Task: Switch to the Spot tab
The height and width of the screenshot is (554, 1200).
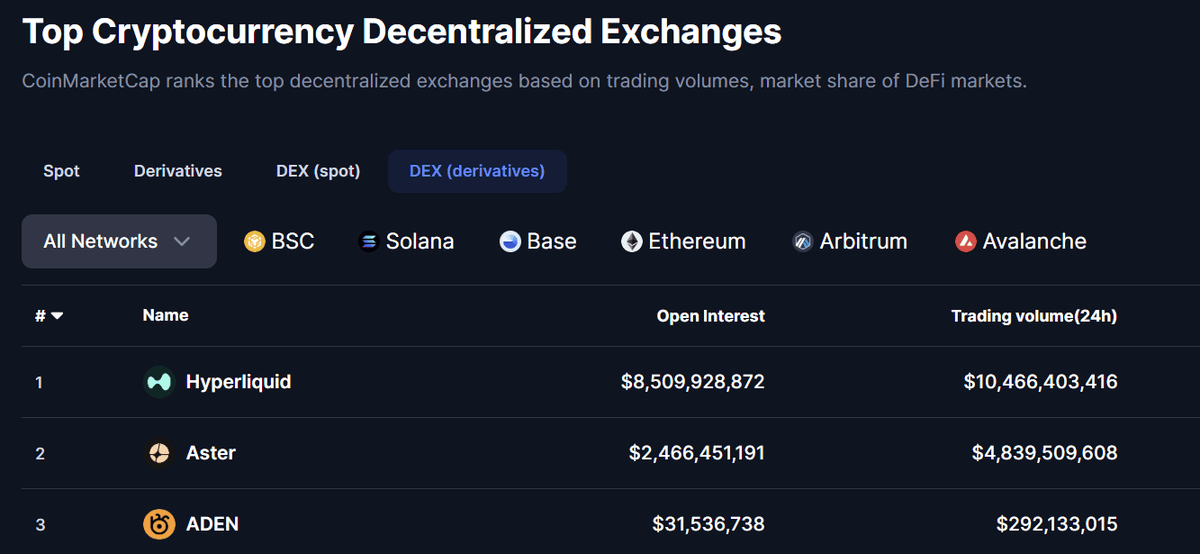Action: point(61,171)
